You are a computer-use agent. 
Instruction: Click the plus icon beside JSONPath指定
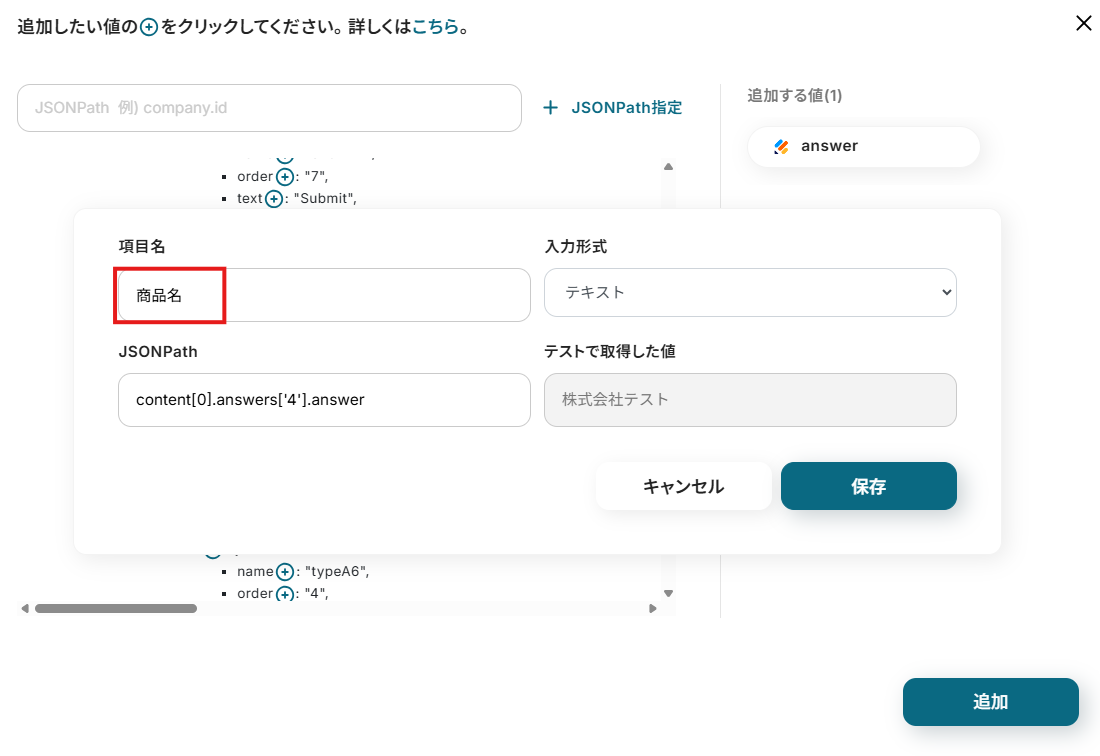coord(551,107)
